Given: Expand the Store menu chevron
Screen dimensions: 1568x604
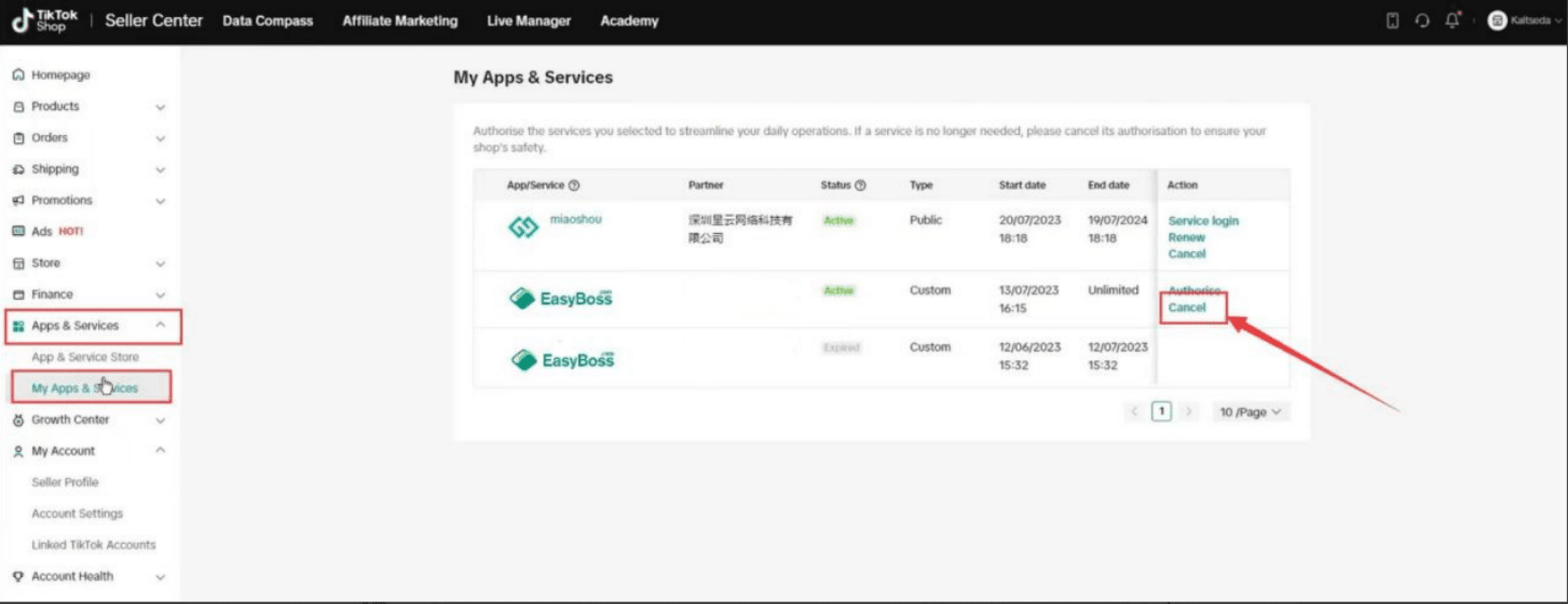Looking at the screenshot, I should (x=160, y=264).
